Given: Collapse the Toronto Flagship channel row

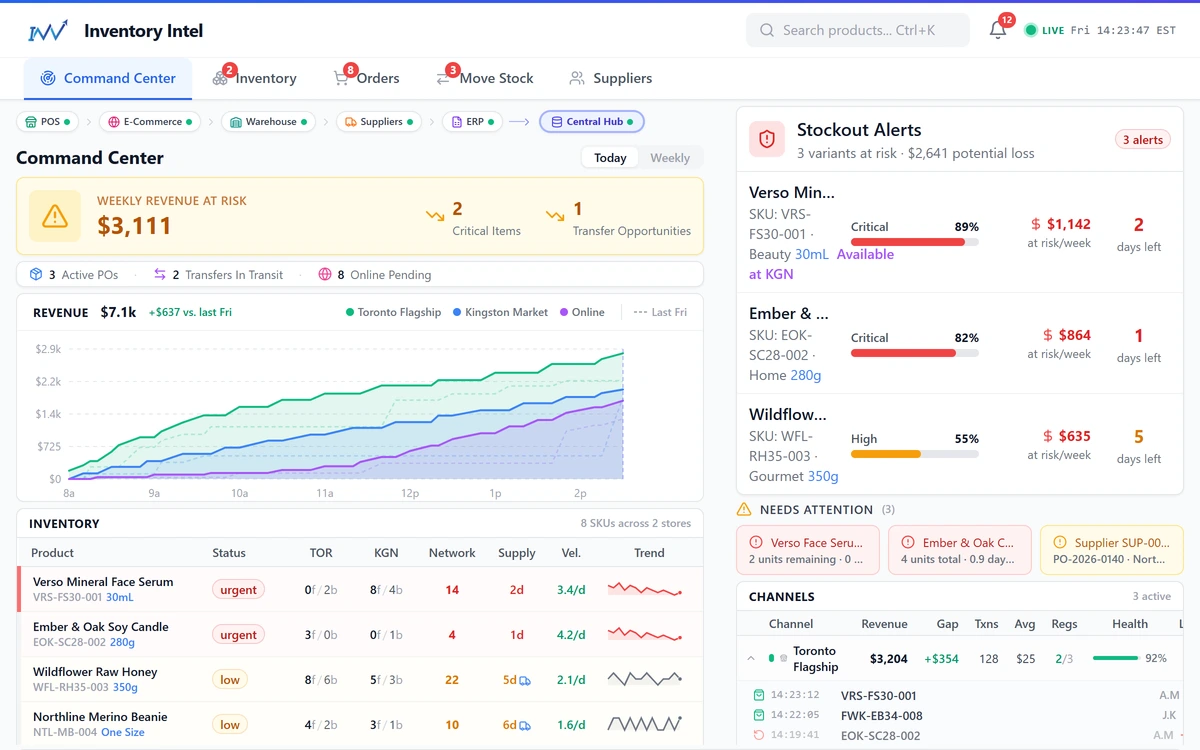Looking at the screenshot, I should click(x=751, y=659).
